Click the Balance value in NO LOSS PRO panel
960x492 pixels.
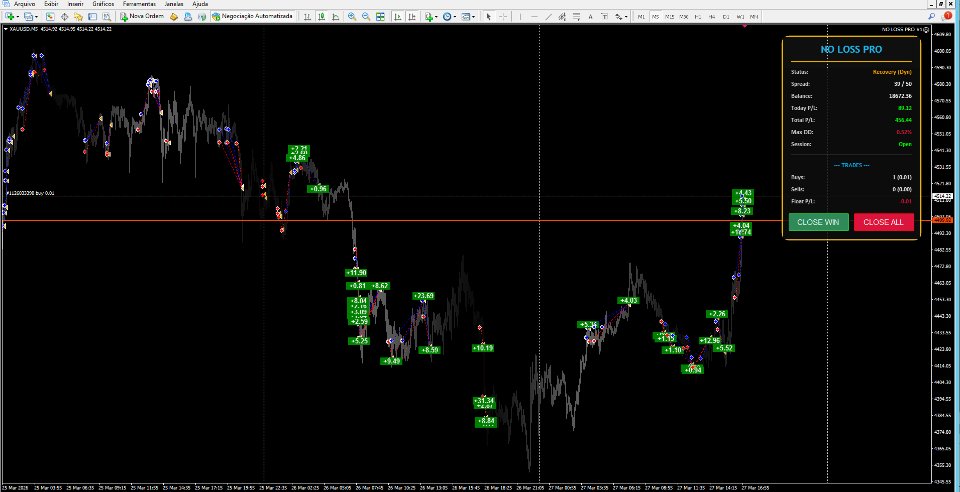pyautogui.click(x=901, y=96)
